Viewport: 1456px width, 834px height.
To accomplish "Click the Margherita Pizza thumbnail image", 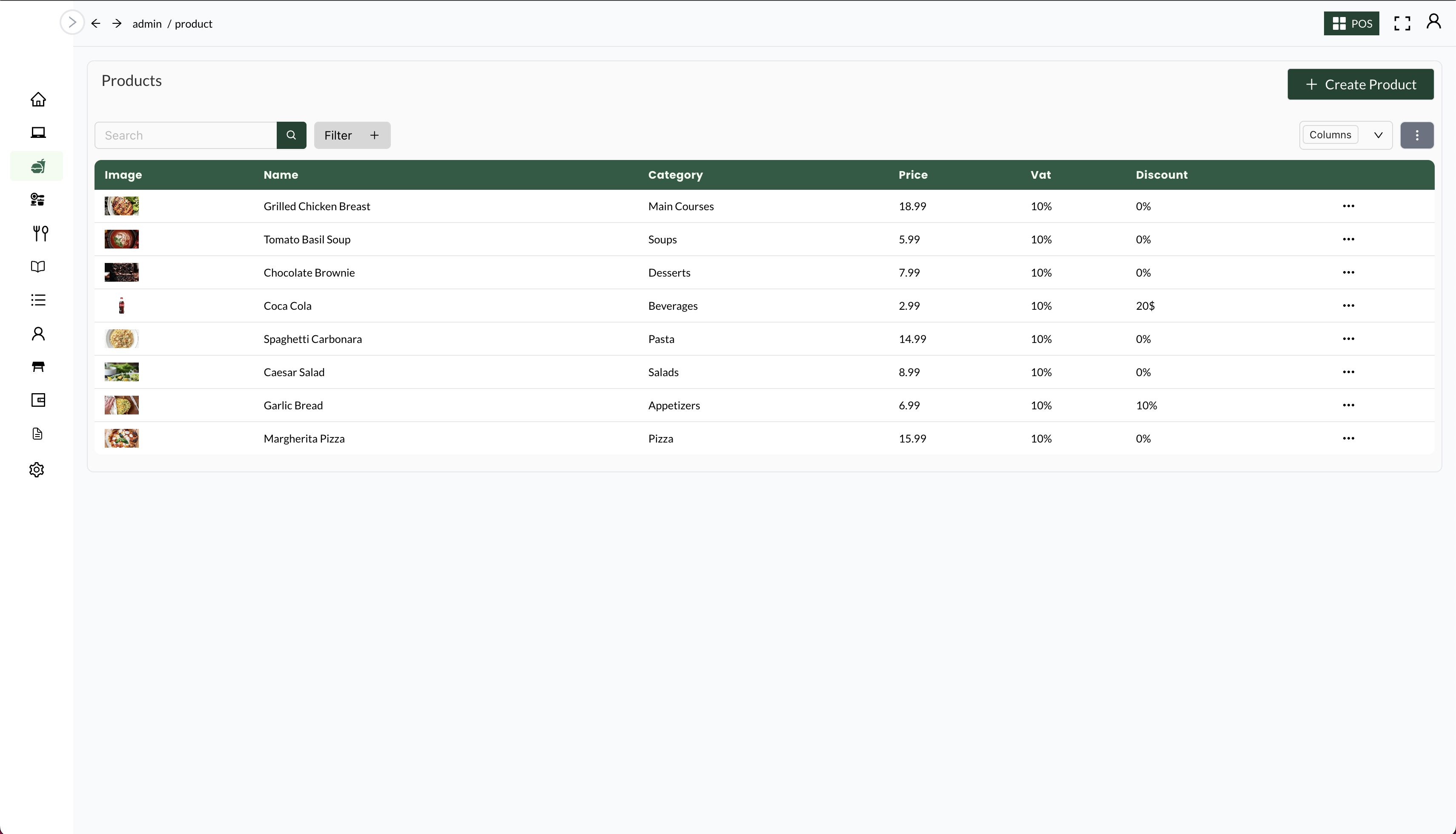I will point(121,438).
